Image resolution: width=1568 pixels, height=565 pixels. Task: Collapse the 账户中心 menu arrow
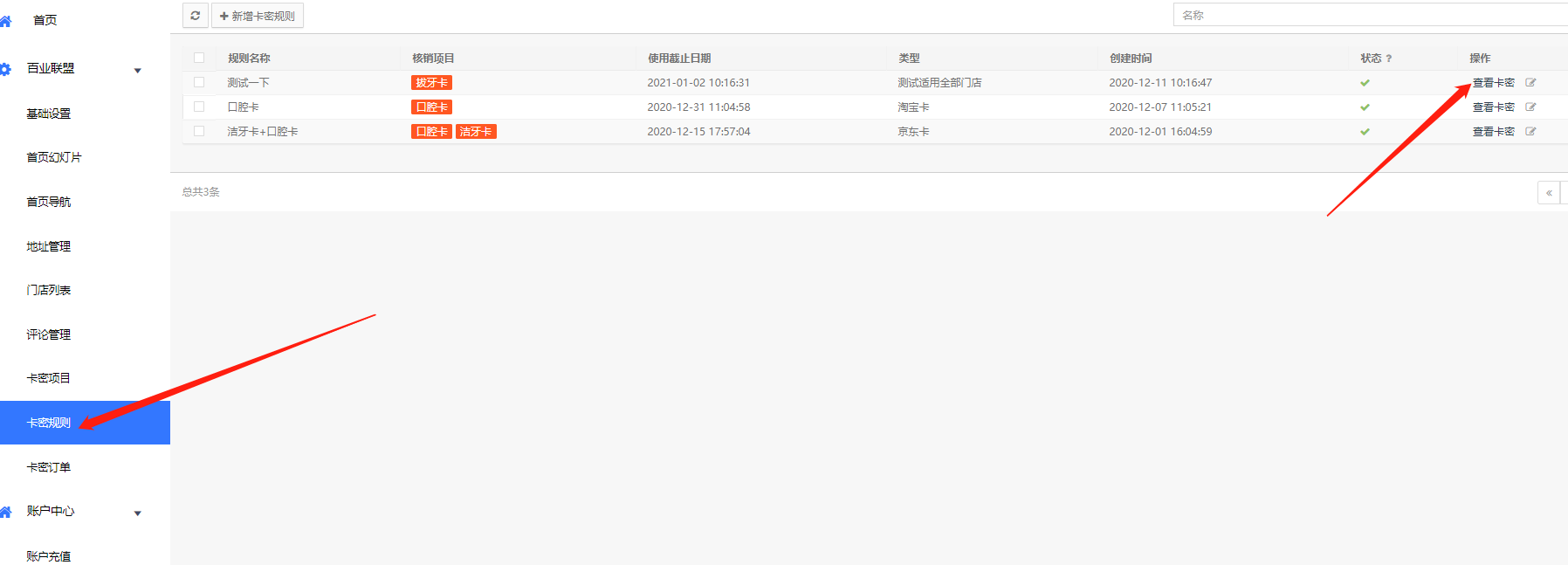(138, 513)
